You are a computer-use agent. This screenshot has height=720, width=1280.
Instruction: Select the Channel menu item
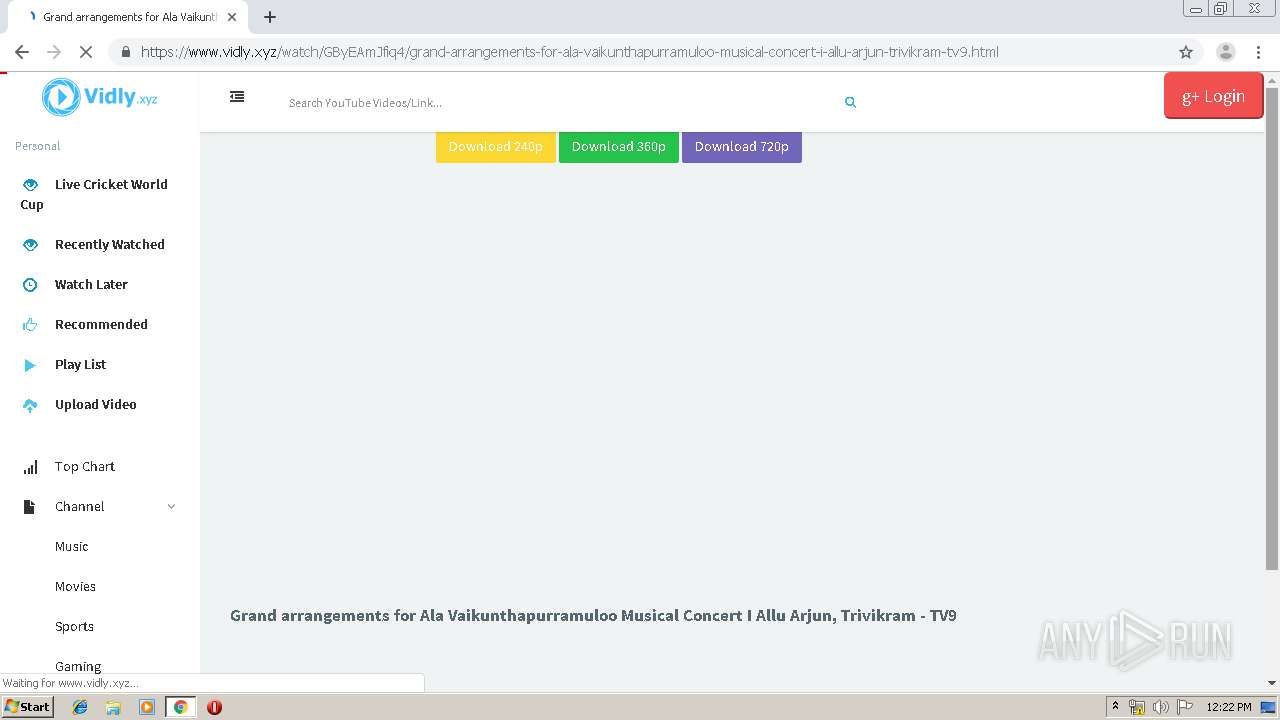80,506
